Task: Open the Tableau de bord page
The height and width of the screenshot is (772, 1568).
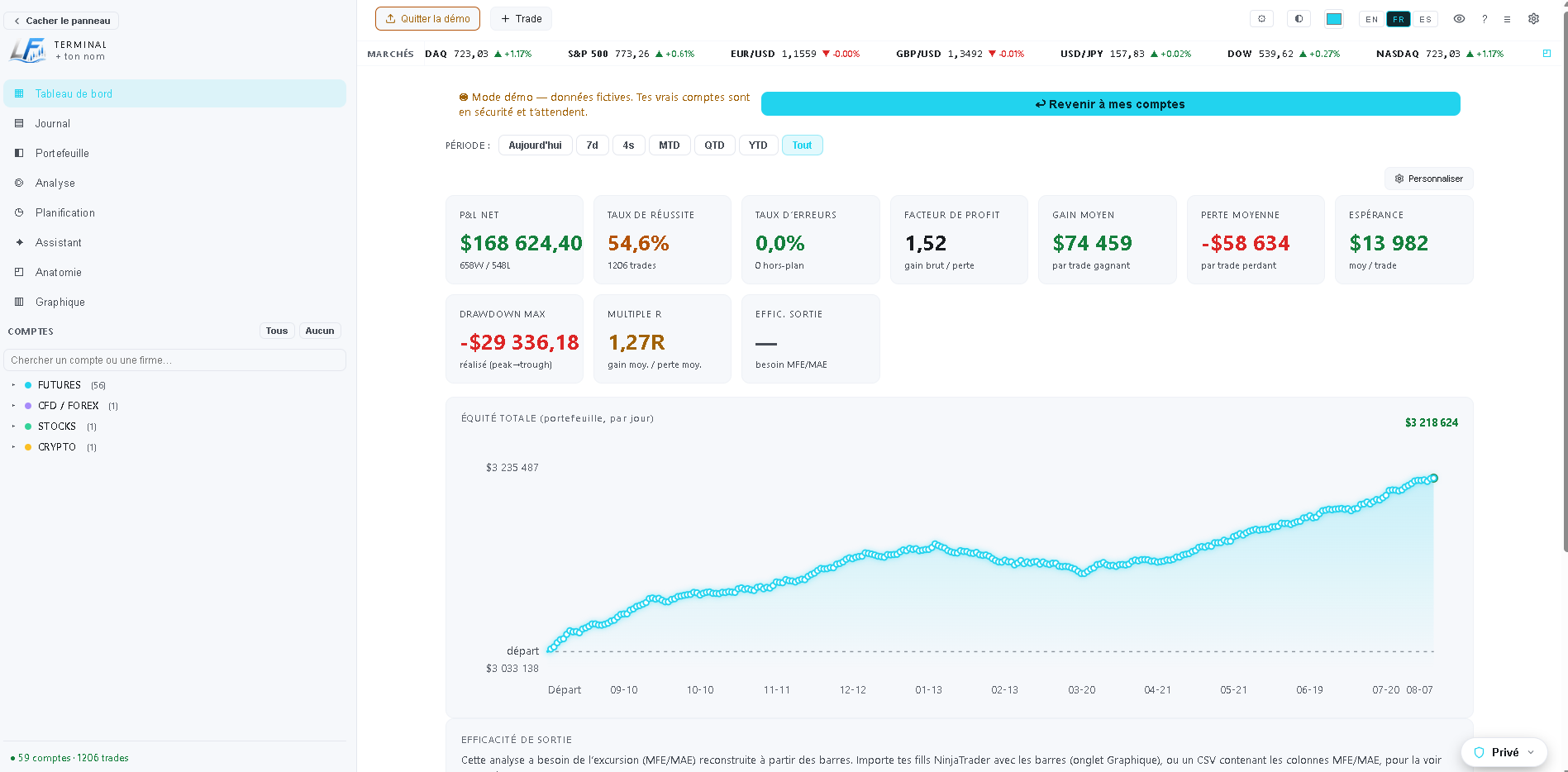Action: (174, 93)
